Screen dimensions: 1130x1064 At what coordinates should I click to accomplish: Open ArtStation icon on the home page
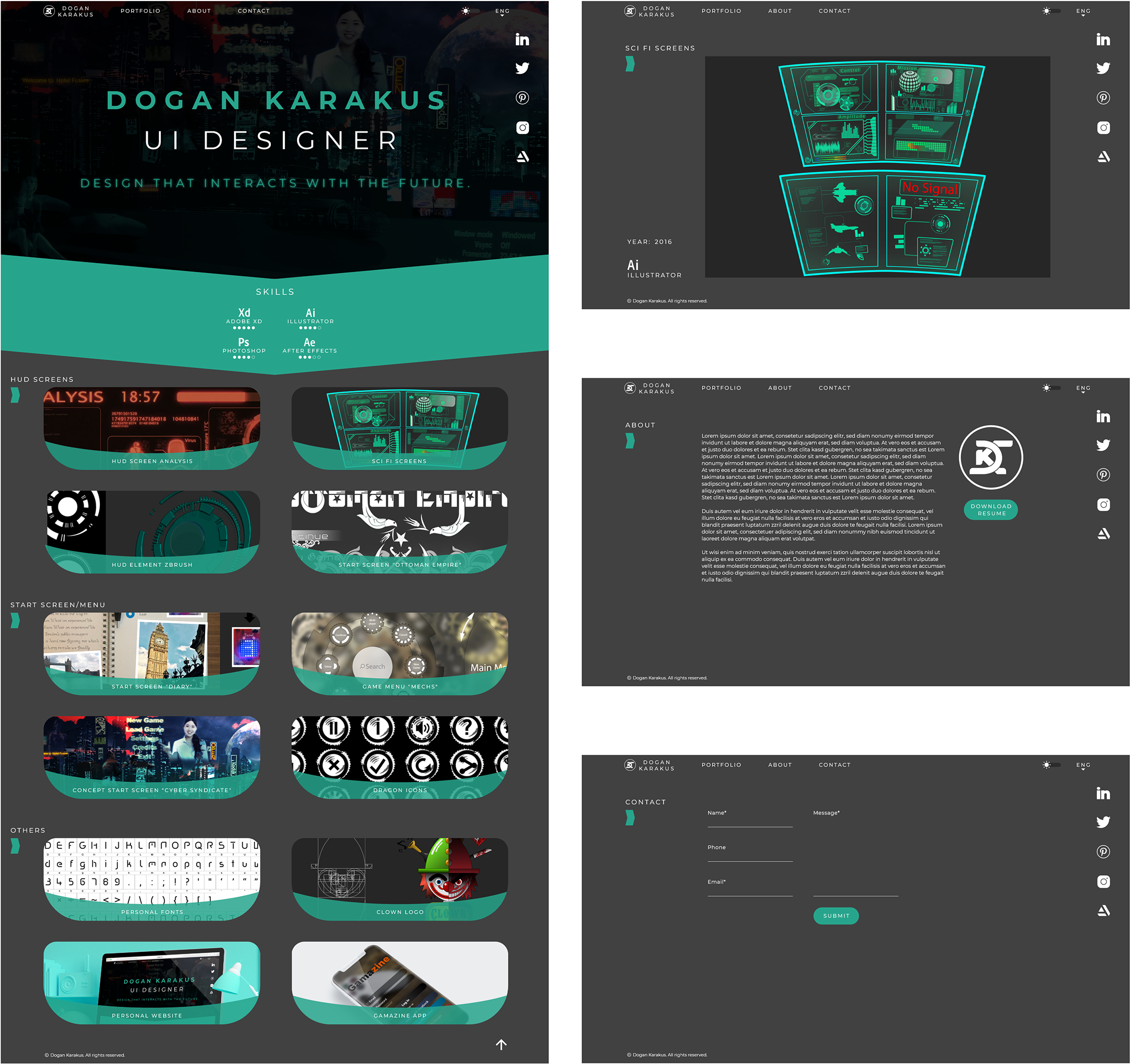522,156
